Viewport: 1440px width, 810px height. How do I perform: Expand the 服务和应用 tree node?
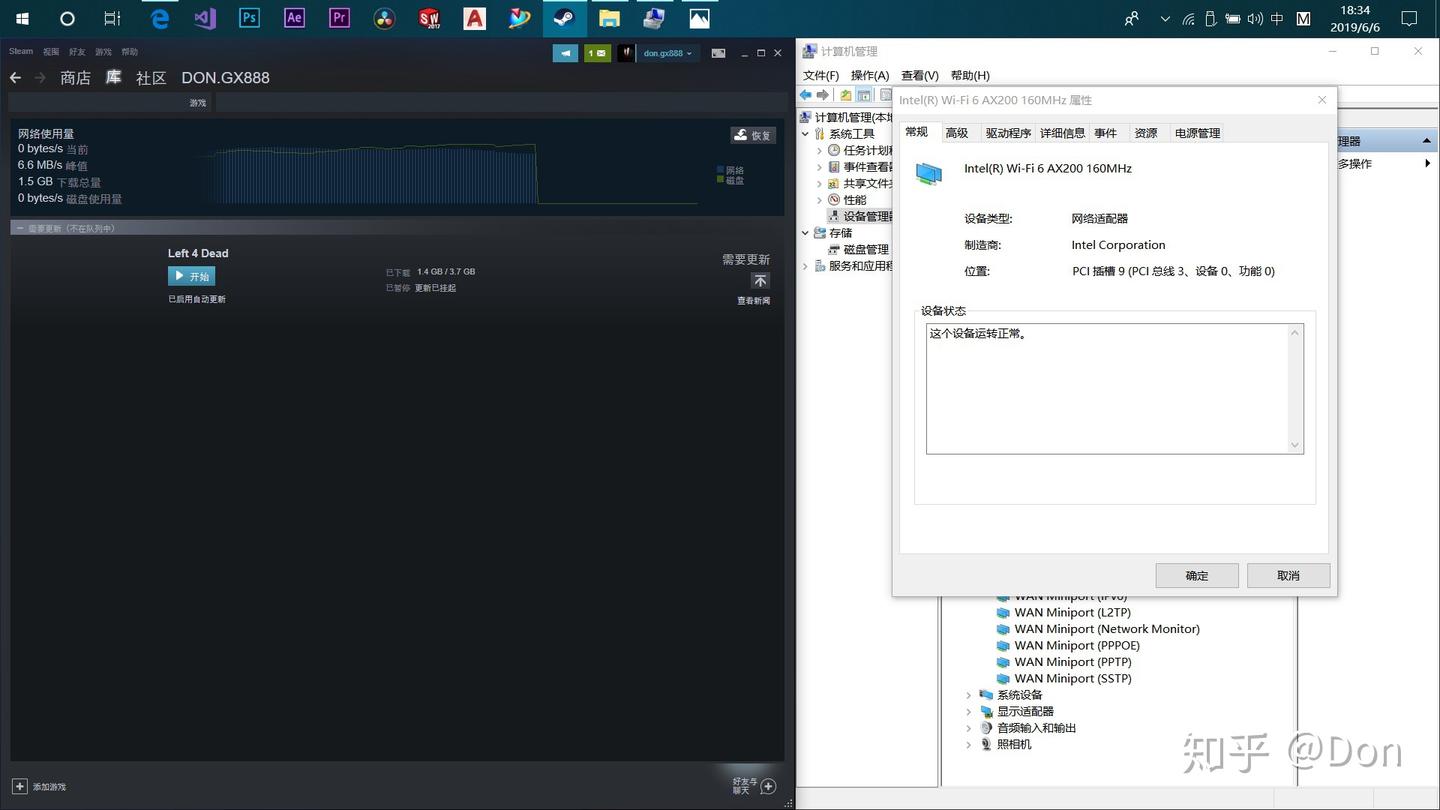(805, 266)
